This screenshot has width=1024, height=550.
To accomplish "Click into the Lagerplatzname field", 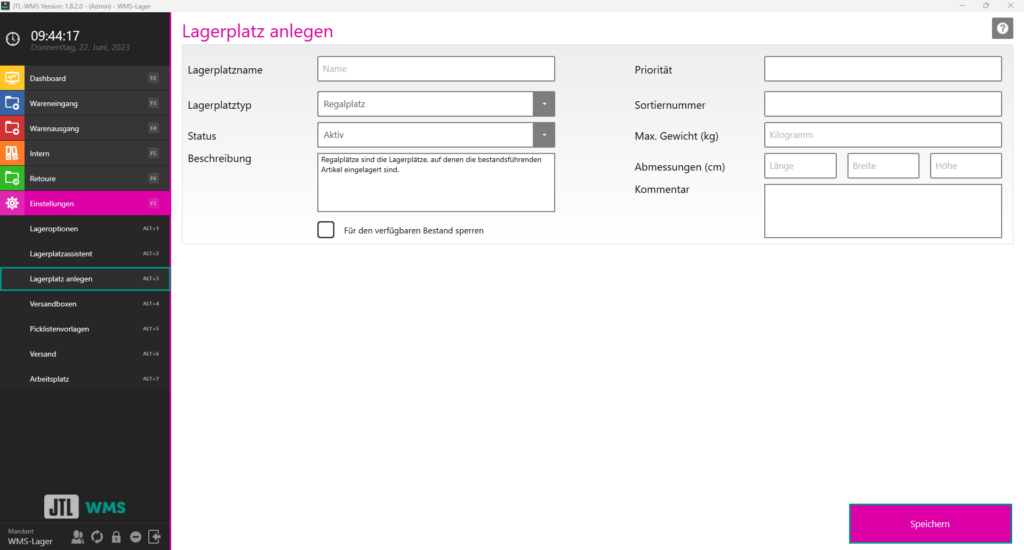I will (x=436, y=69).
